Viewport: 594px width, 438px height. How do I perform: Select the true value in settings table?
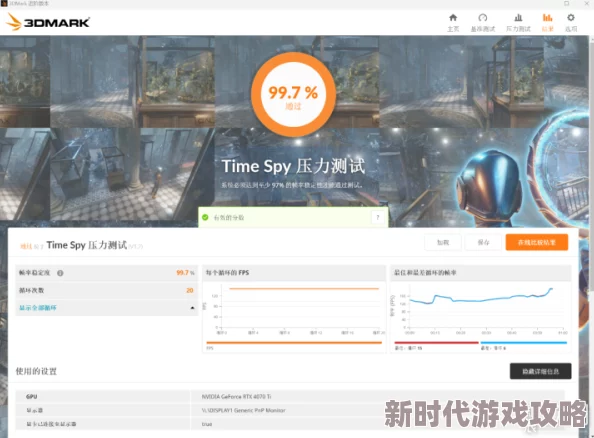tap(207, 424)
